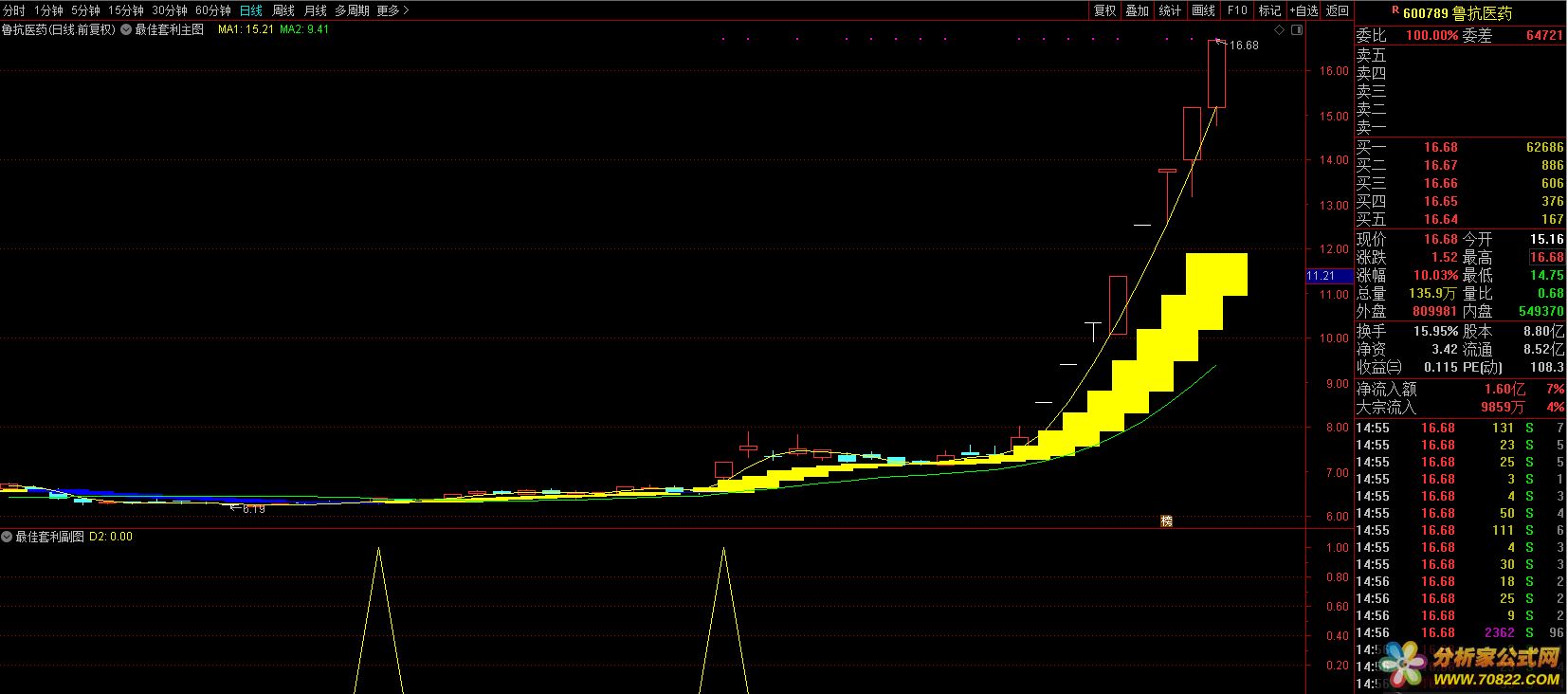The height and width of the screenshot is (694, 1568).
Task: Switch to 周线 weekly chart
Action: (x=283, y=10)
